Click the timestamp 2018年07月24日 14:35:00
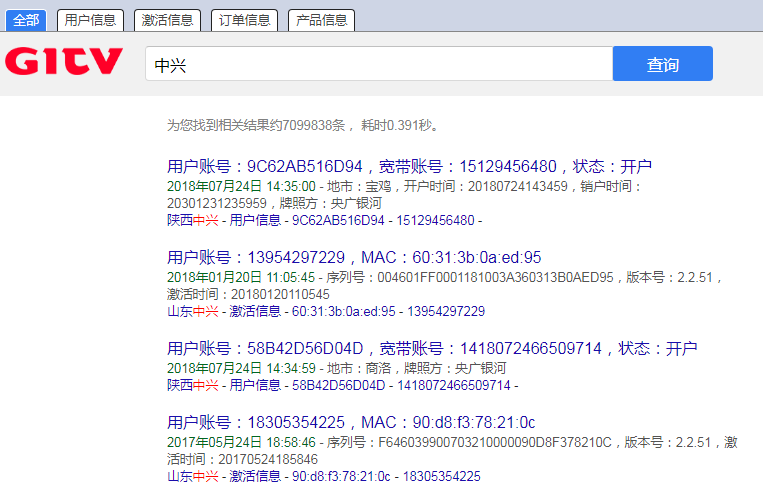 (241, 186)
